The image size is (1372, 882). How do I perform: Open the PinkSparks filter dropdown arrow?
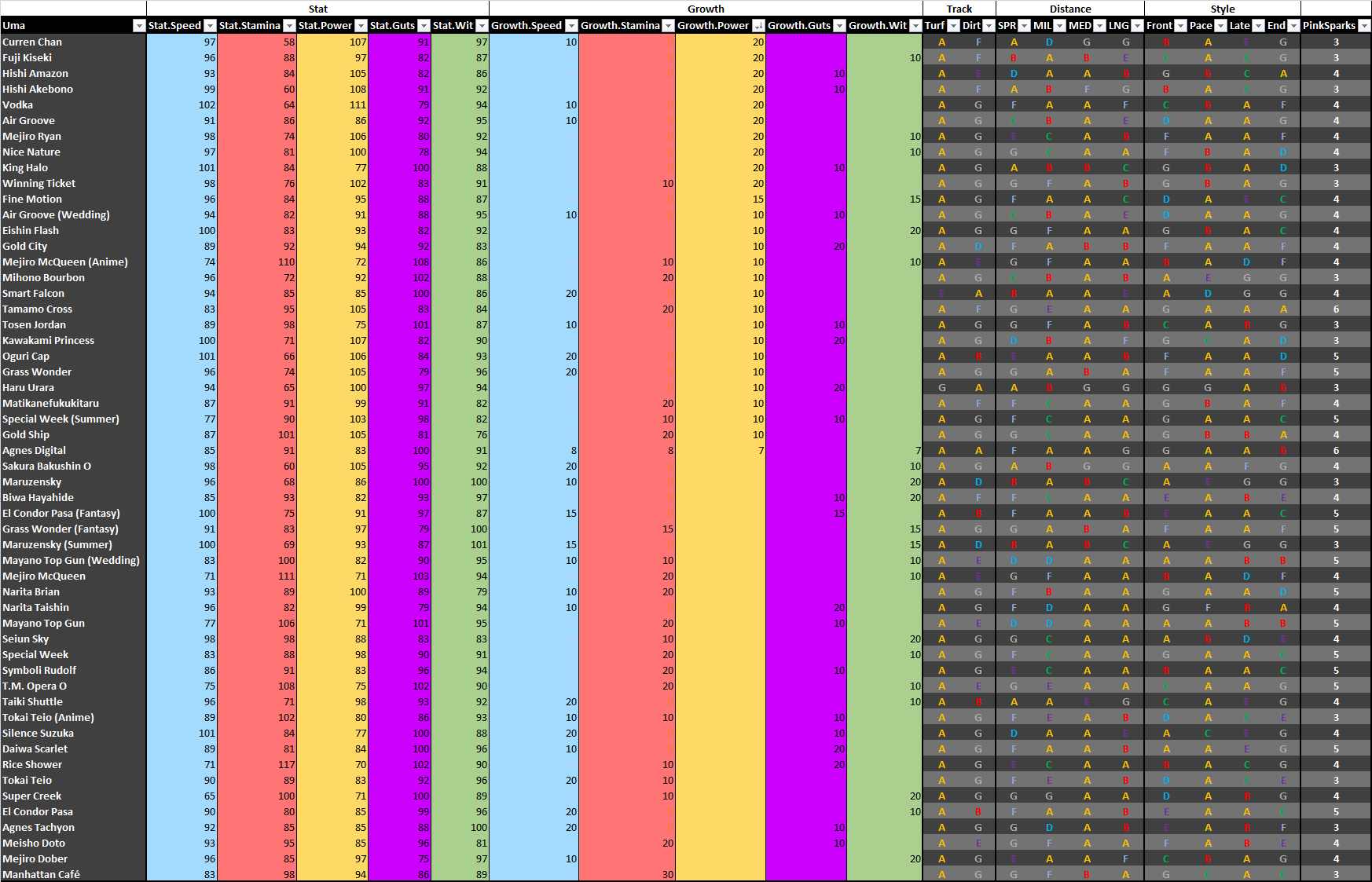pyautogui.click(x=1364, y=26)
